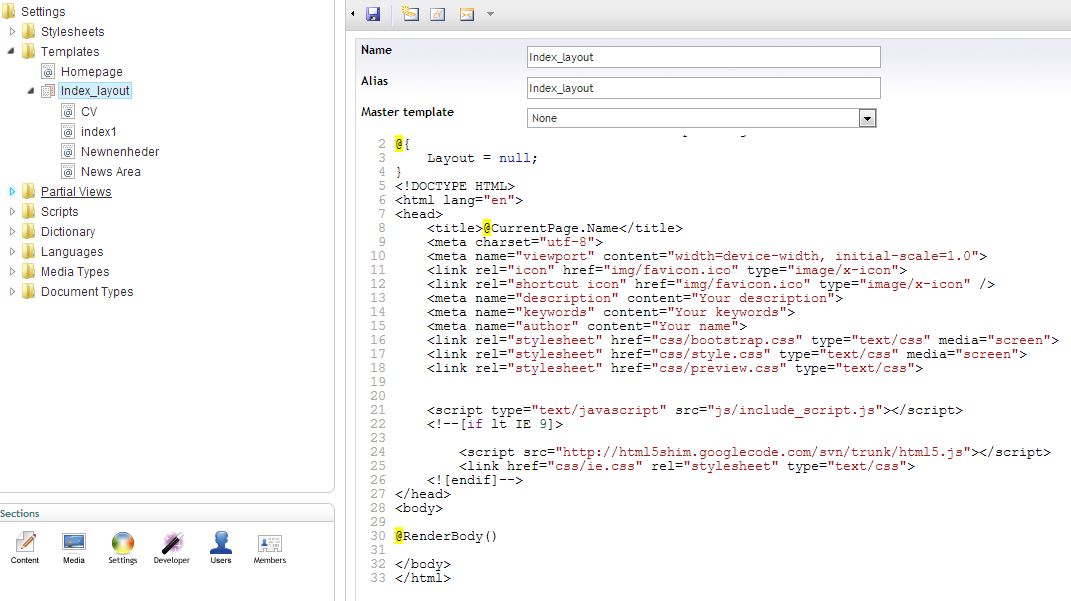Click the @CurrentPage.Name title line
This screenshot has width=1071, height=601.
(x=555, y=228)
